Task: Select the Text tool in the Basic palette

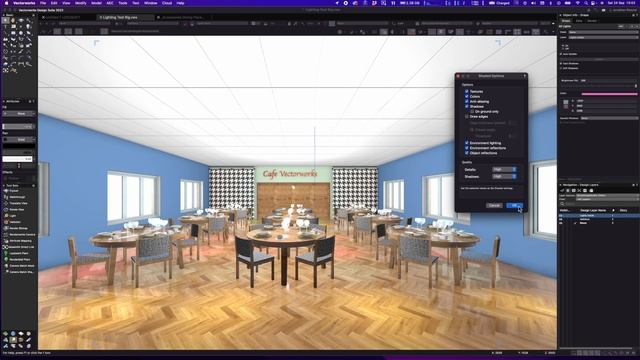Action: (x=5, y=27)
